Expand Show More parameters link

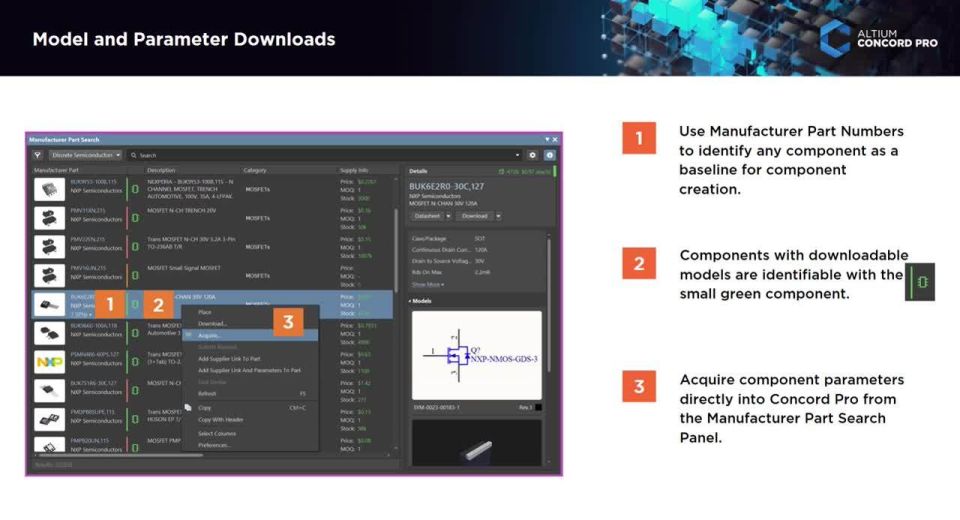point(427,285)
